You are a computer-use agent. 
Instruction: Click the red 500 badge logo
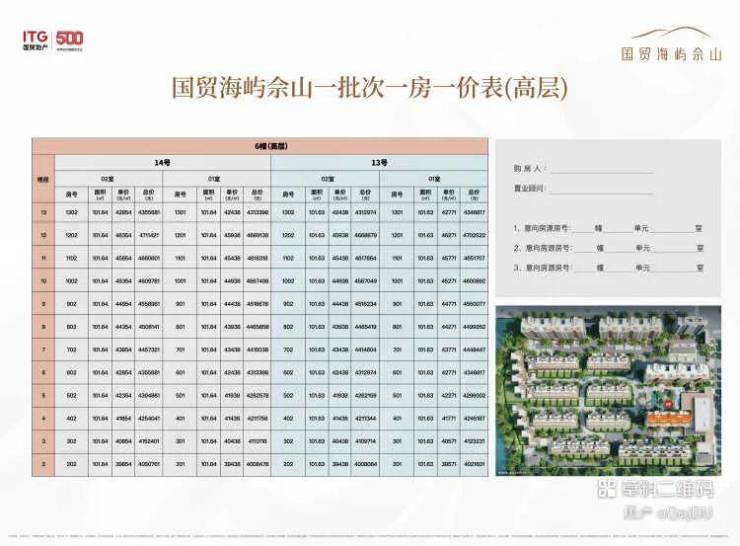pos(69,40)
